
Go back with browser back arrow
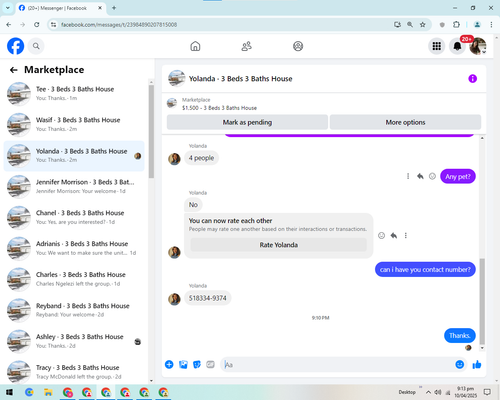coord(9,25)
